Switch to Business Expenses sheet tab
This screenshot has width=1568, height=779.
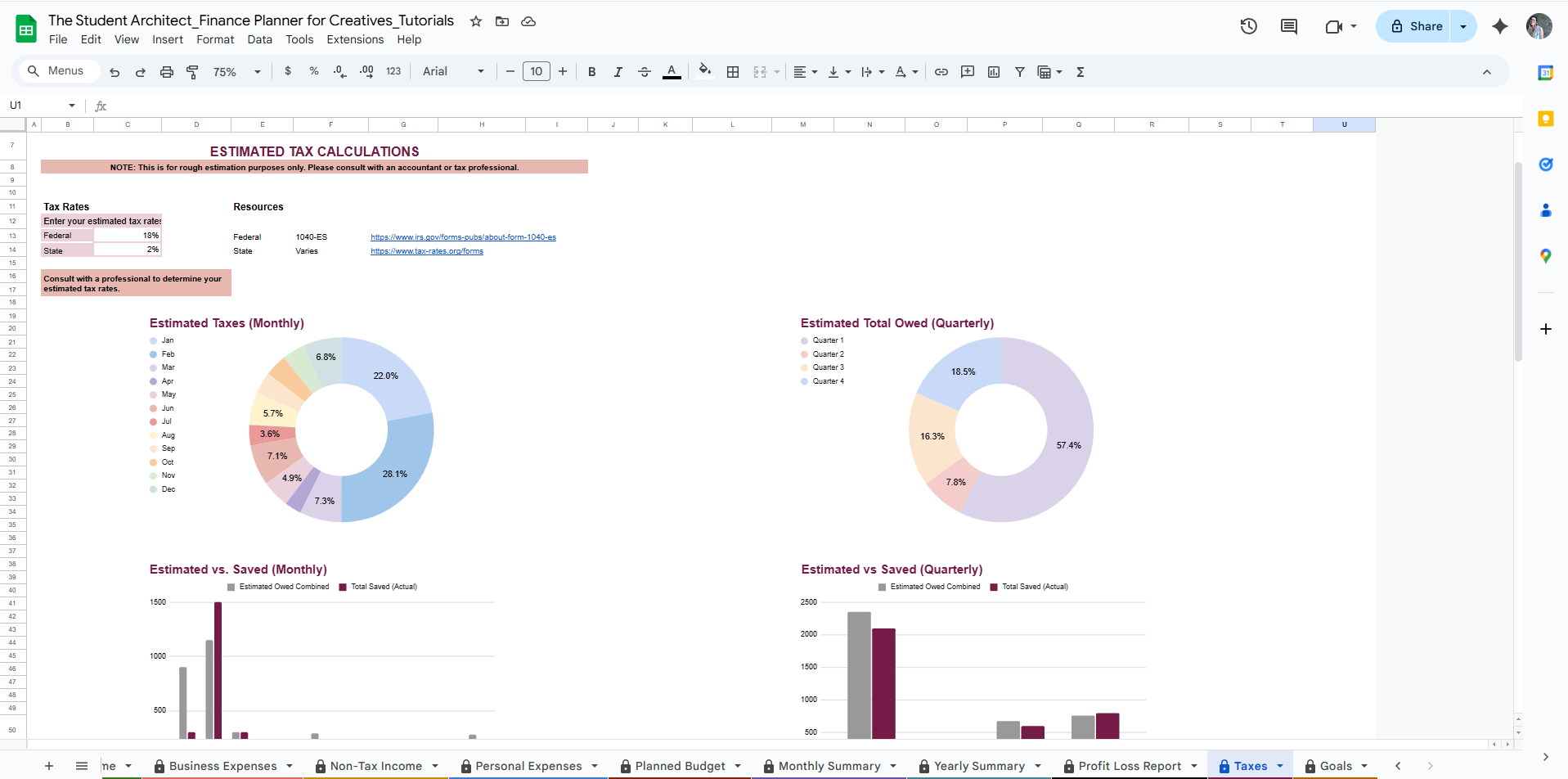[222, 766]
